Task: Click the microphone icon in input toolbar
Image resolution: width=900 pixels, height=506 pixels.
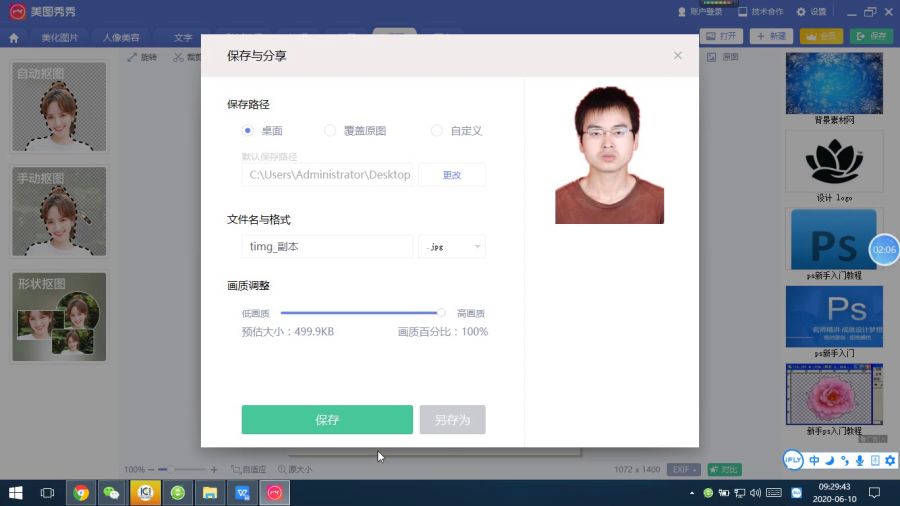Action: pyautogui.click(x=860, y=460)
